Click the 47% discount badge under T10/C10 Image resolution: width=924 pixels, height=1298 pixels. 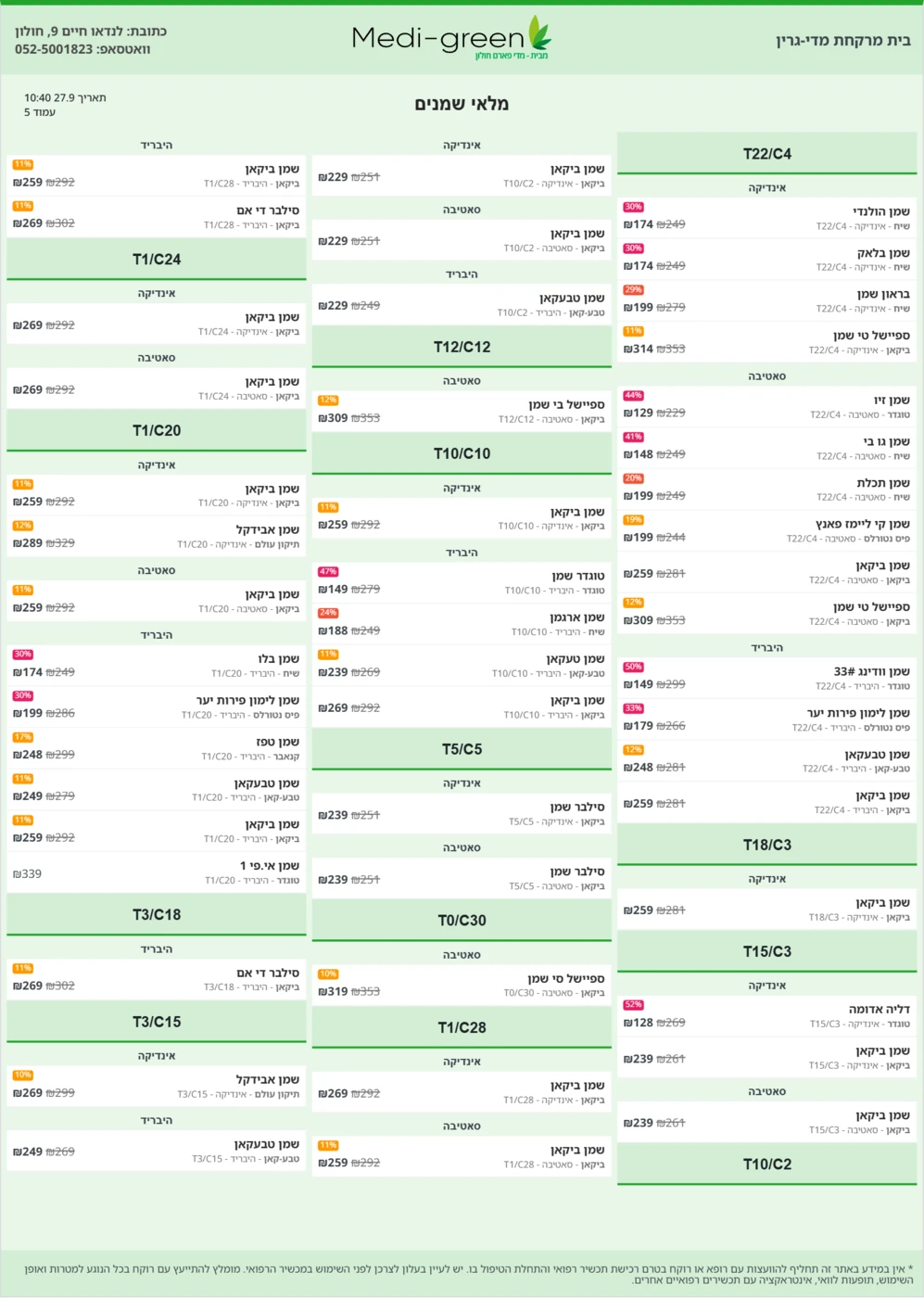pyautogui.click(x=328, y=572)
